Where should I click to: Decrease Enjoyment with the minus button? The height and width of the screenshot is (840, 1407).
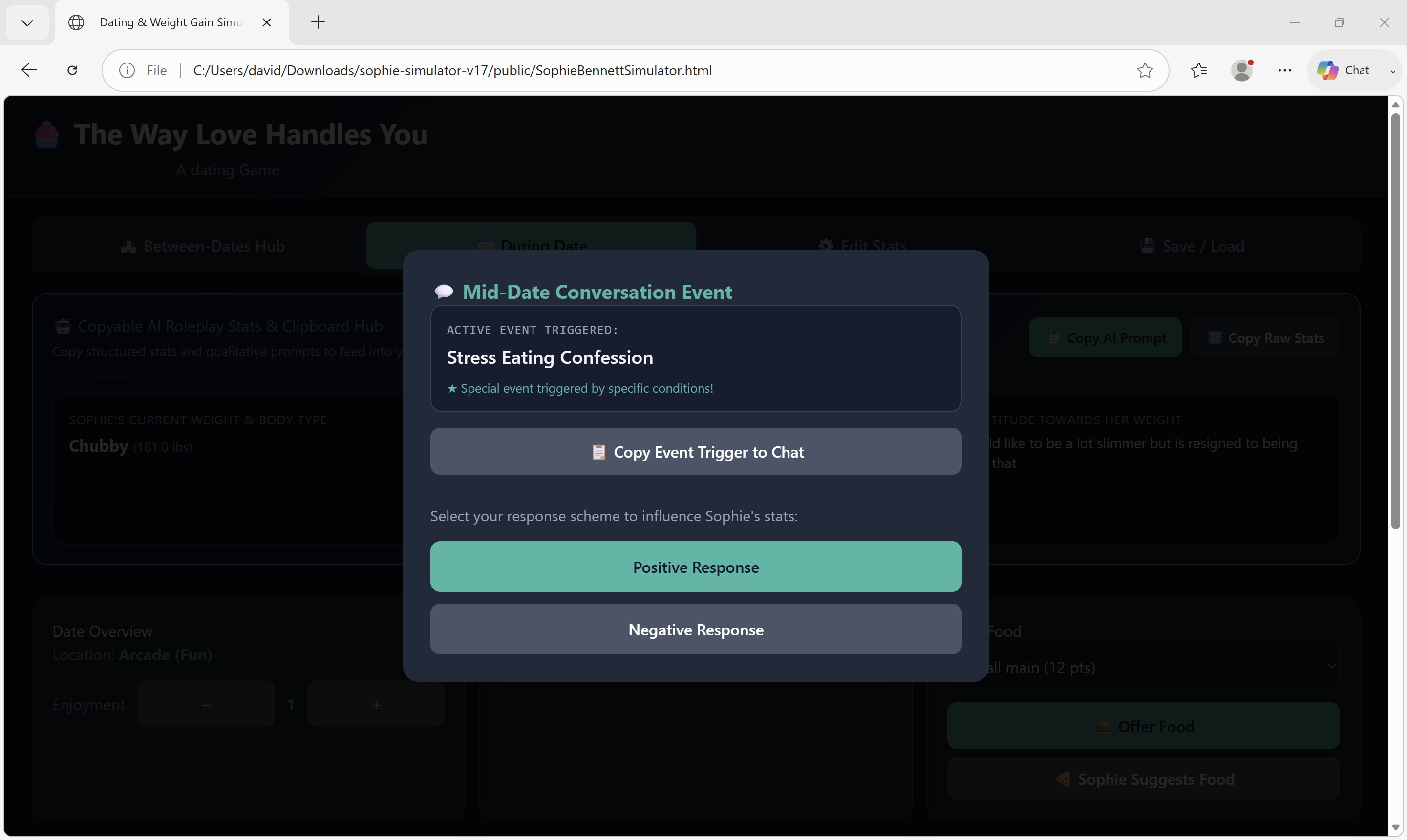coord(206,704)
